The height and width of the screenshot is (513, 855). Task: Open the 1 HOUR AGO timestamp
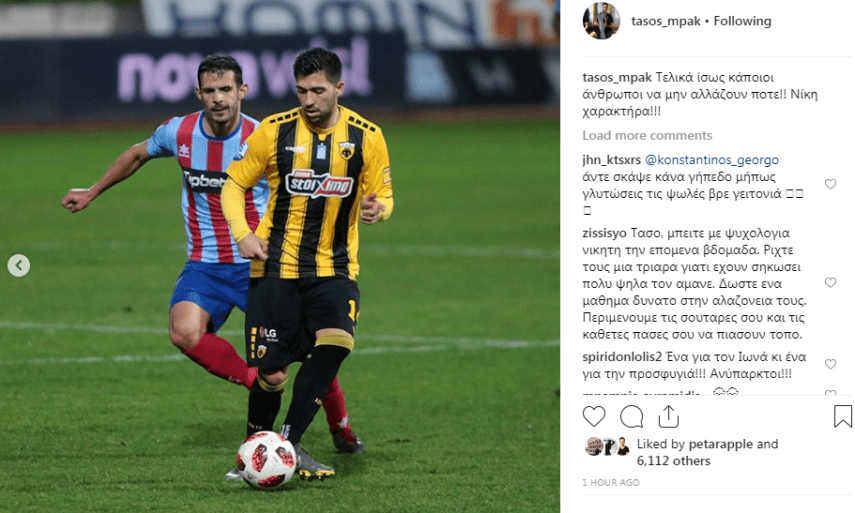(x=611, y=482)
